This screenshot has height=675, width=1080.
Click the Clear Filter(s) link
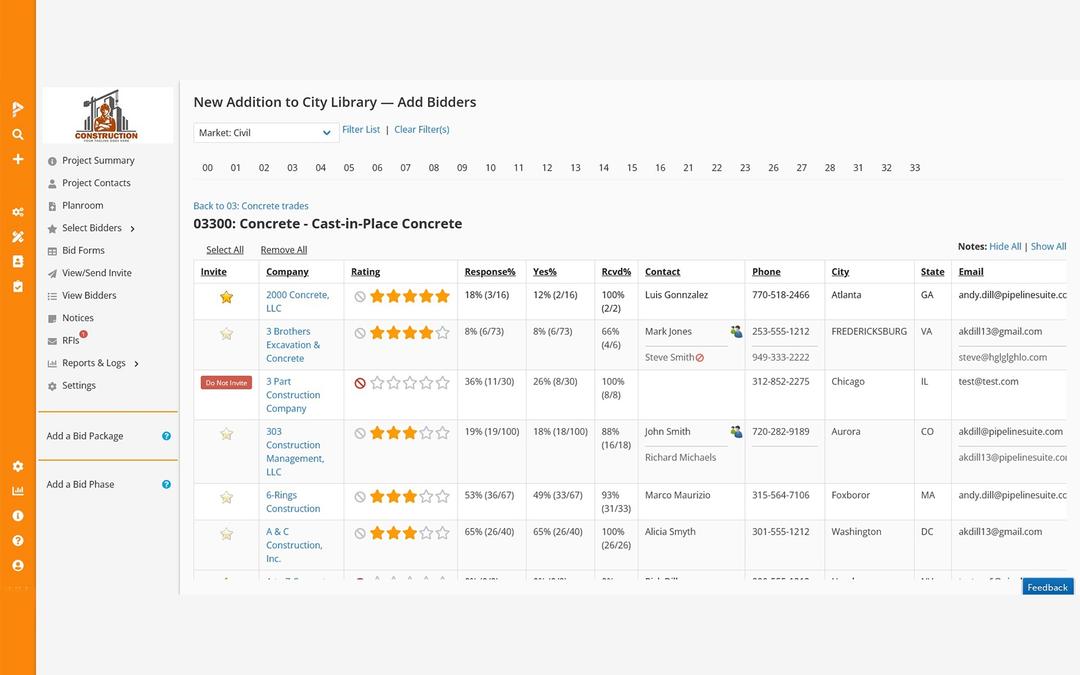coord(422,129)
